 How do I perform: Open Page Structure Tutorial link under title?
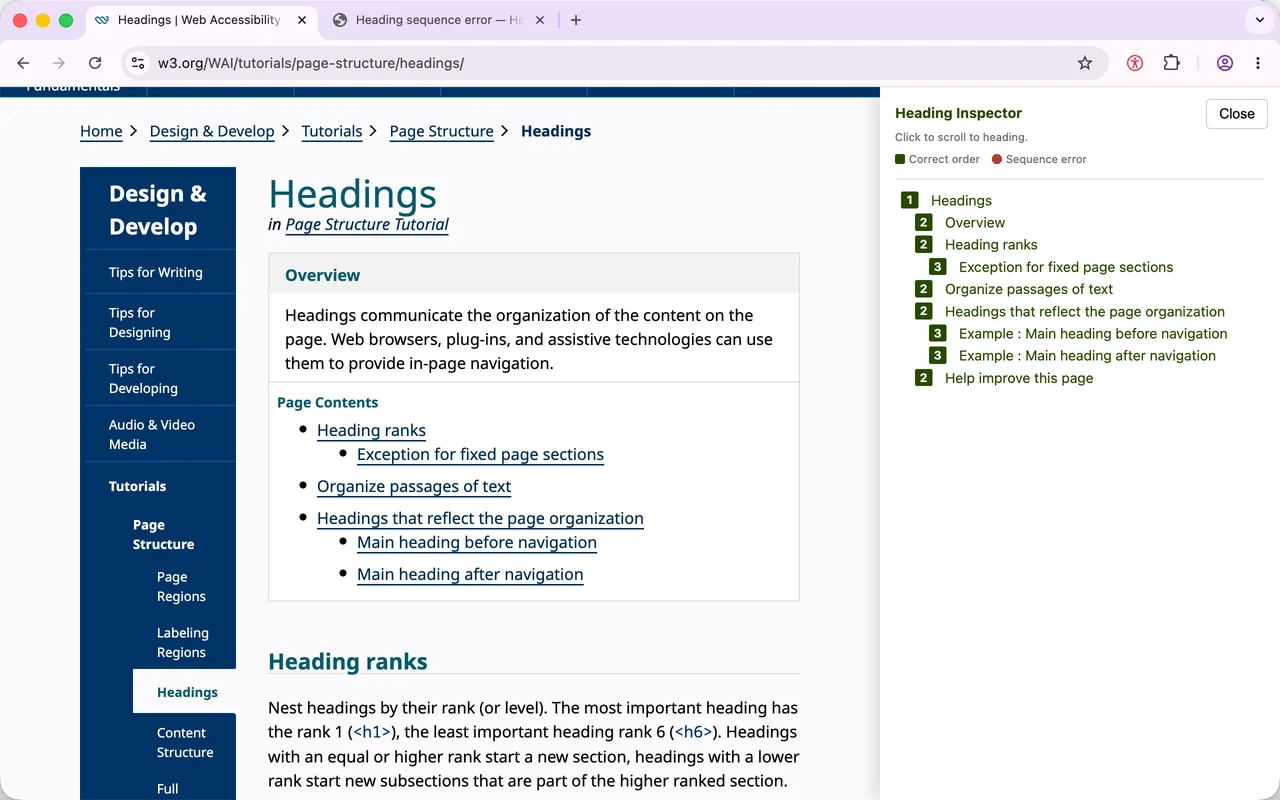tap(367, 224)
